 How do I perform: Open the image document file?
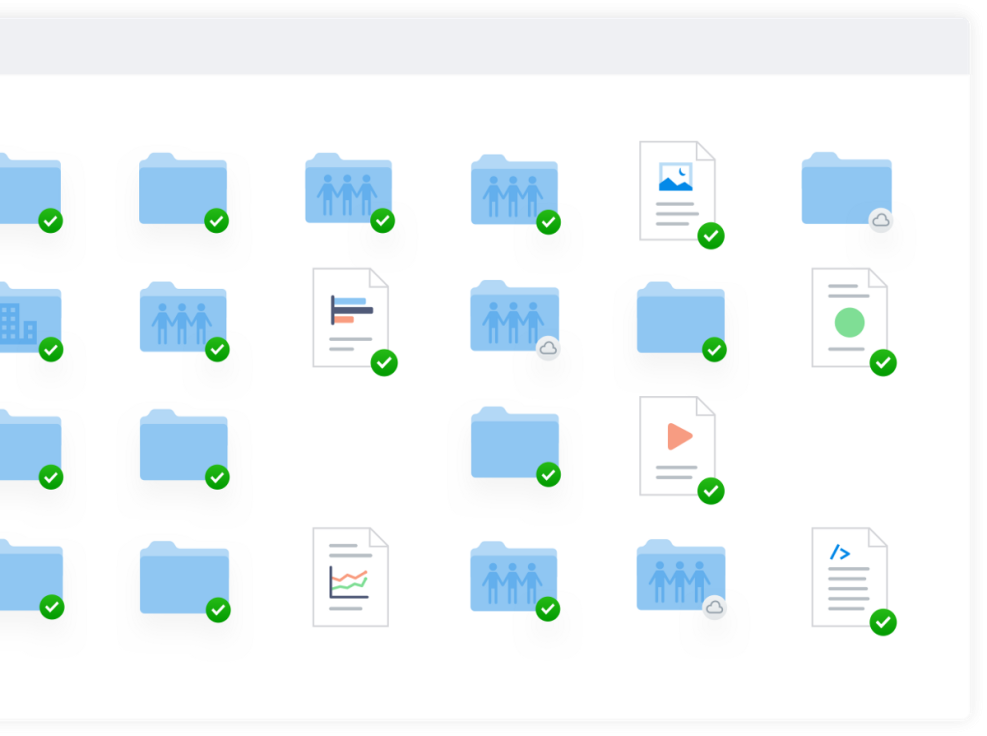pyautogui.click(x=677, y=190)
